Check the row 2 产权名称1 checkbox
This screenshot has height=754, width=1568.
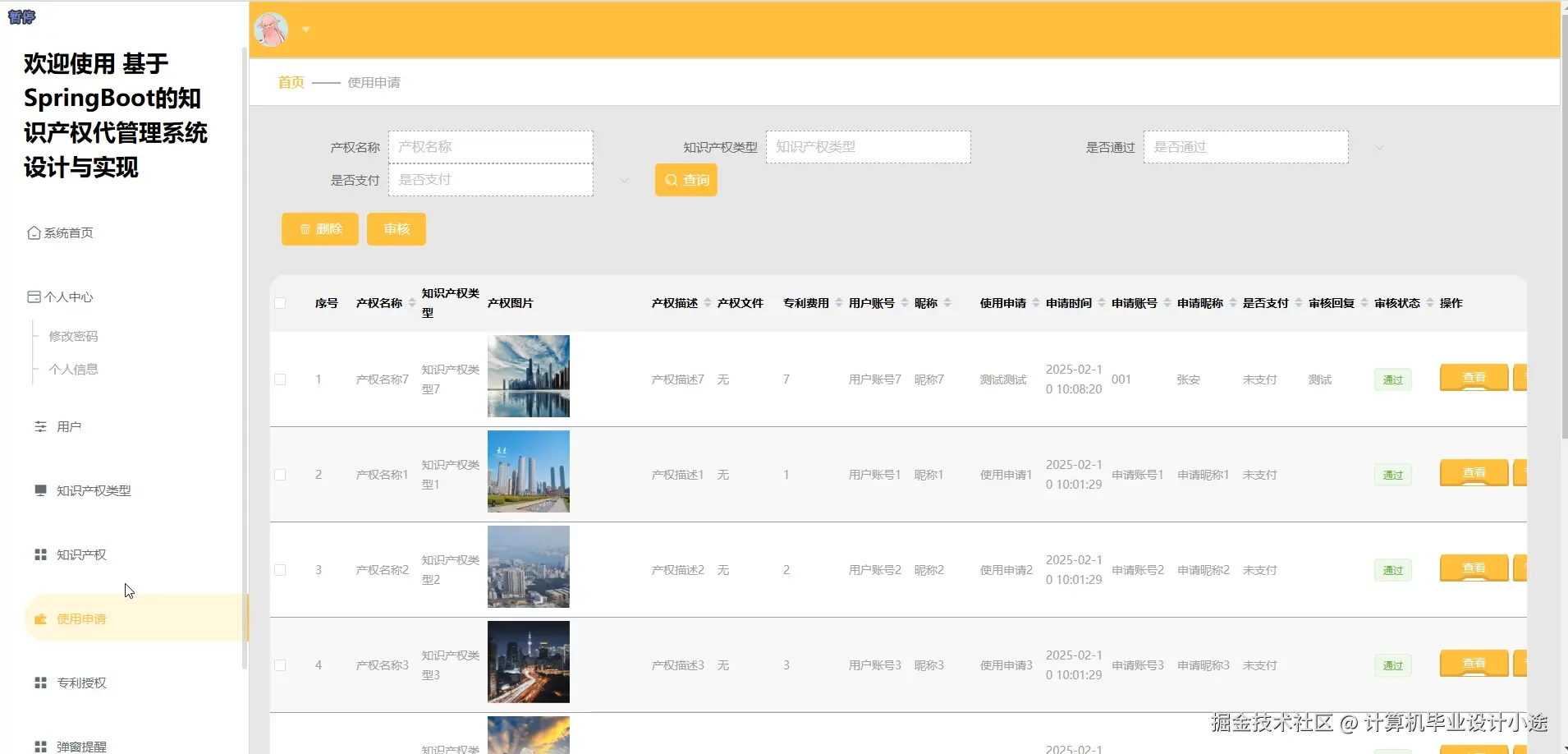280,475
